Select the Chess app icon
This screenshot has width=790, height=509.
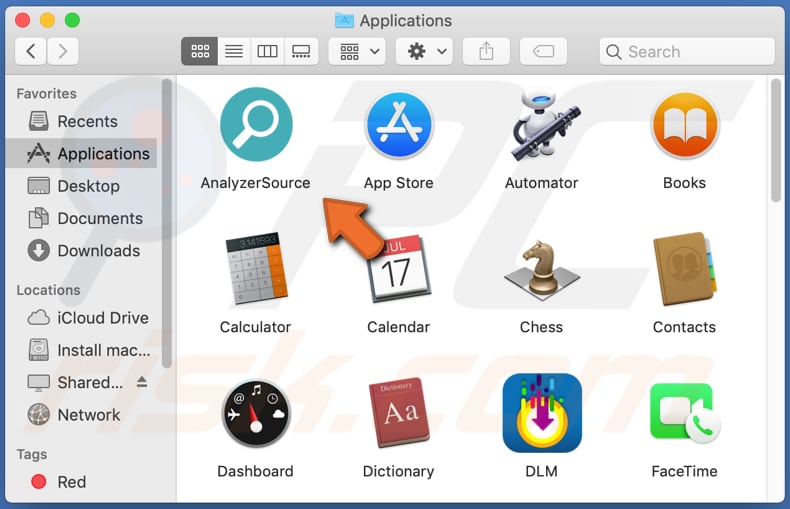tap(542, 269)
